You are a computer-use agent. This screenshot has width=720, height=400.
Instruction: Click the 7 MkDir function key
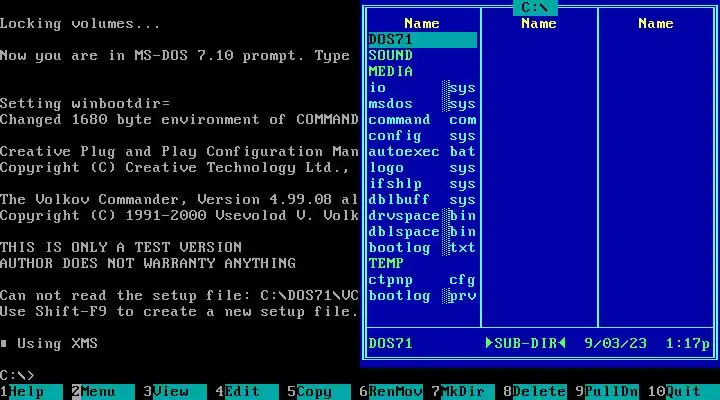pyautogui.click(x=463, y=392)
